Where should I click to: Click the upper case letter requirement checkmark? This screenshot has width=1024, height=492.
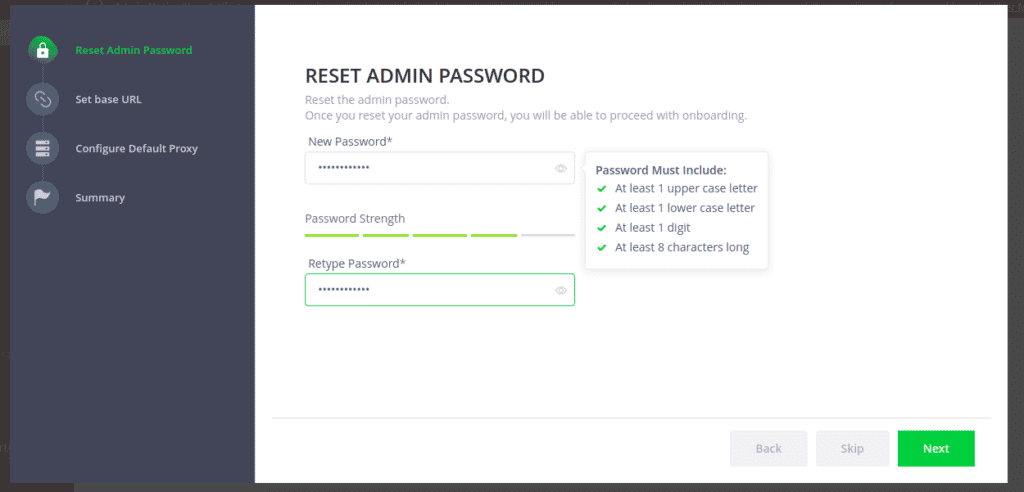(602, 188)
